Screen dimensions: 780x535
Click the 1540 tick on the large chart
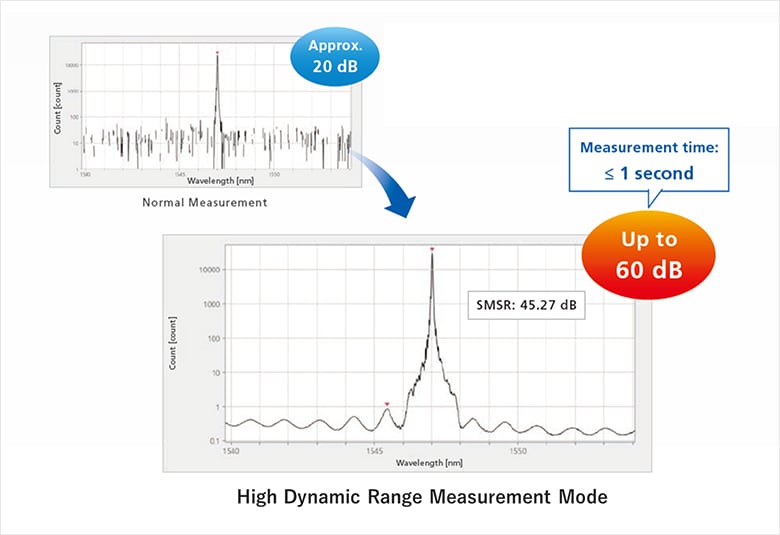229,452
